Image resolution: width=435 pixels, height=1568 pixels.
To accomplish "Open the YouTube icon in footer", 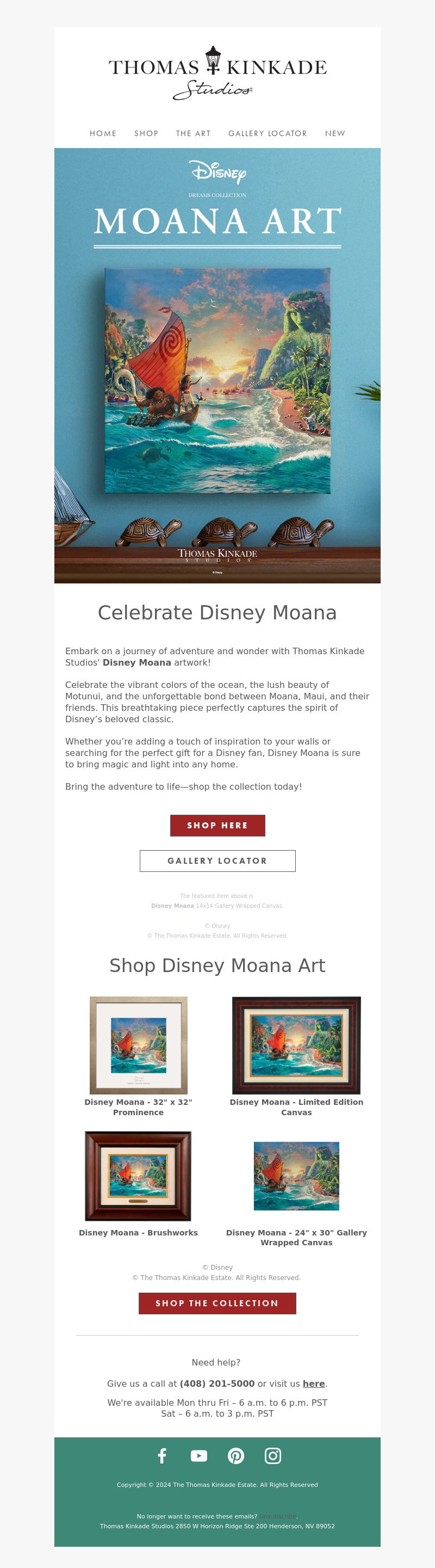I will click(x=199, y=1456).
